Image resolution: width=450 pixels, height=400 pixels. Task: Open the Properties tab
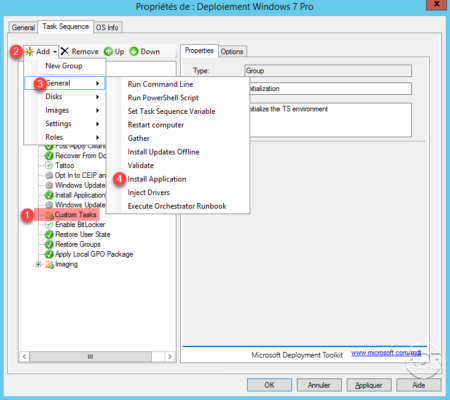[199, 51]
